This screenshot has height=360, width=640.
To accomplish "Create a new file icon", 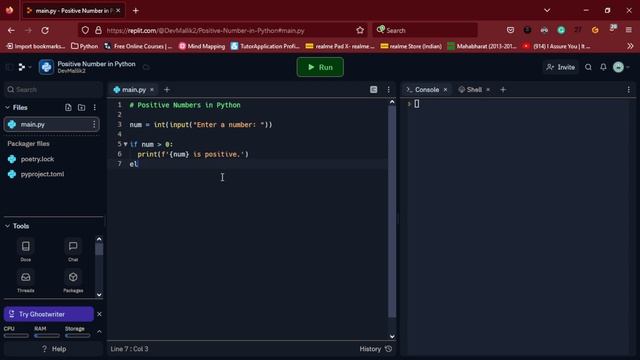I will click(68, 107).
